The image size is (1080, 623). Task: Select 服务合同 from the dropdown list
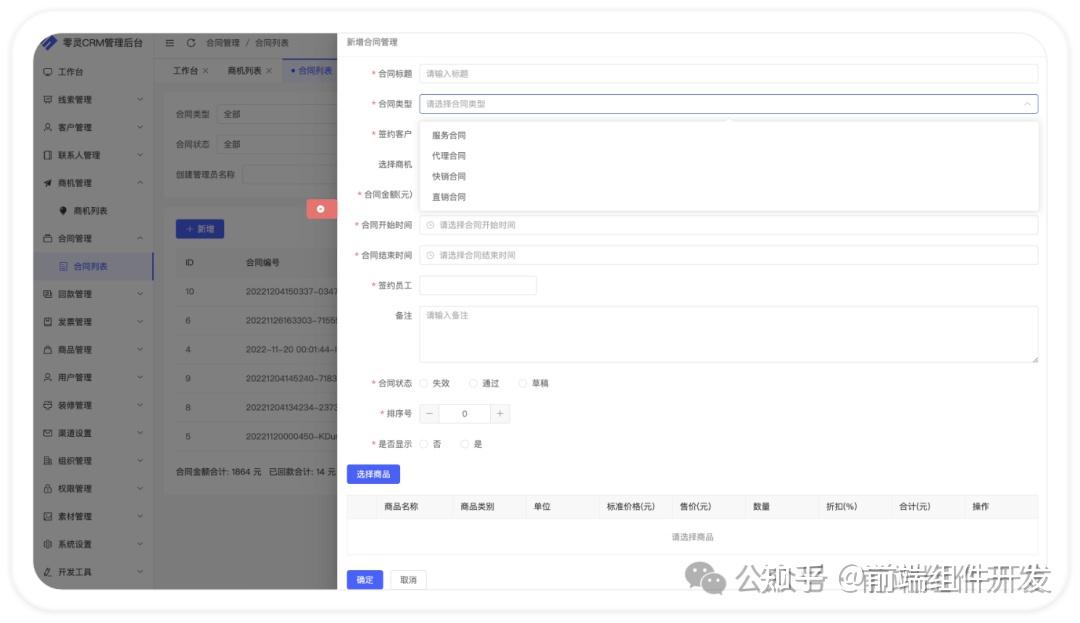pos(729,136)
